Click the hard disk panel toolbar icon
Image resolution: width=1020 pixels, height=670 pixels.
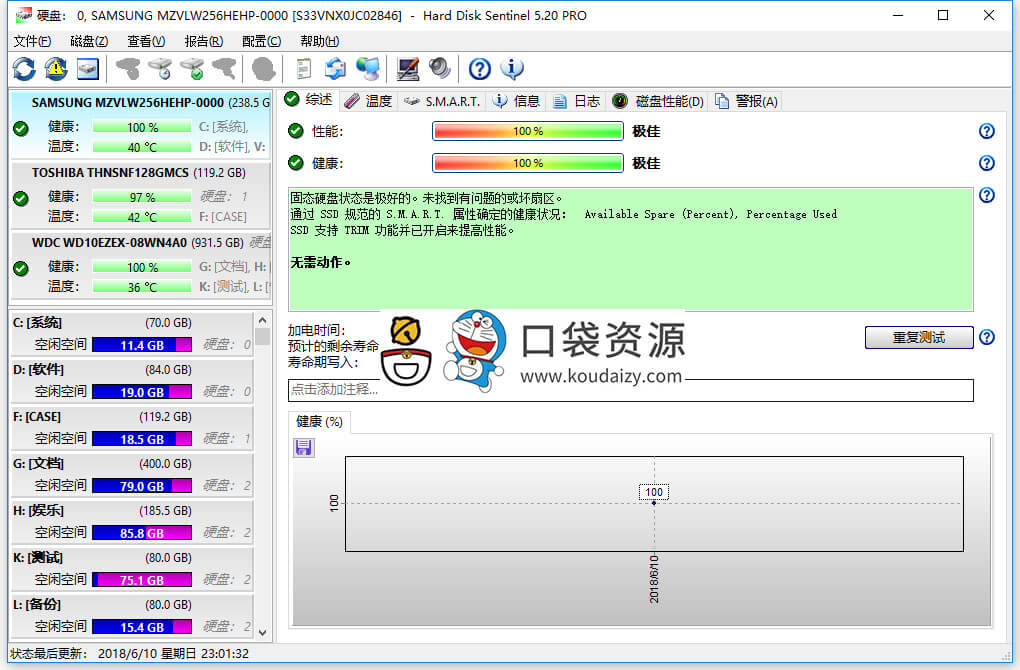tap(88, 68)
